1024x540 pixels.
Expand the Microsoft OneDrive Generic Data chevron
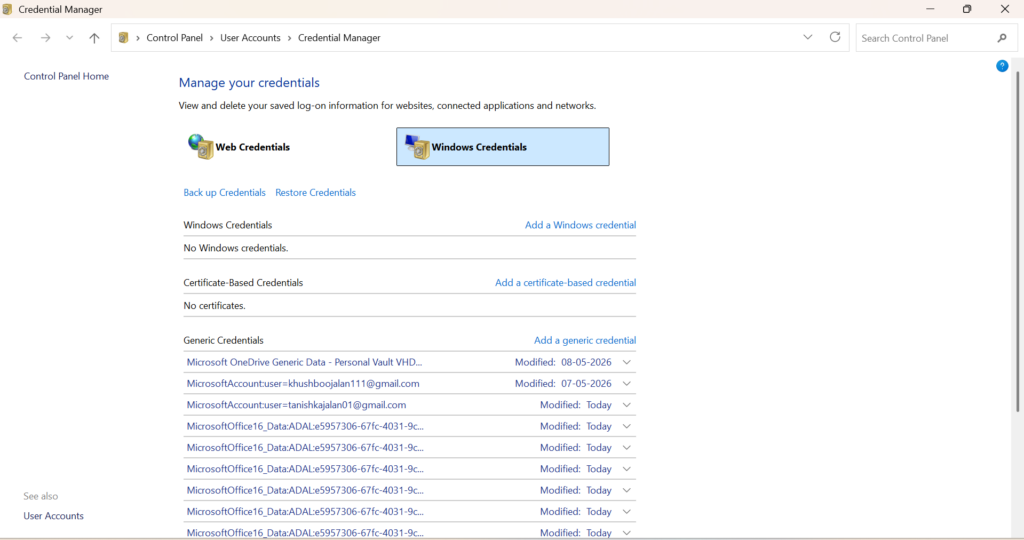click(x=626, y=362)
